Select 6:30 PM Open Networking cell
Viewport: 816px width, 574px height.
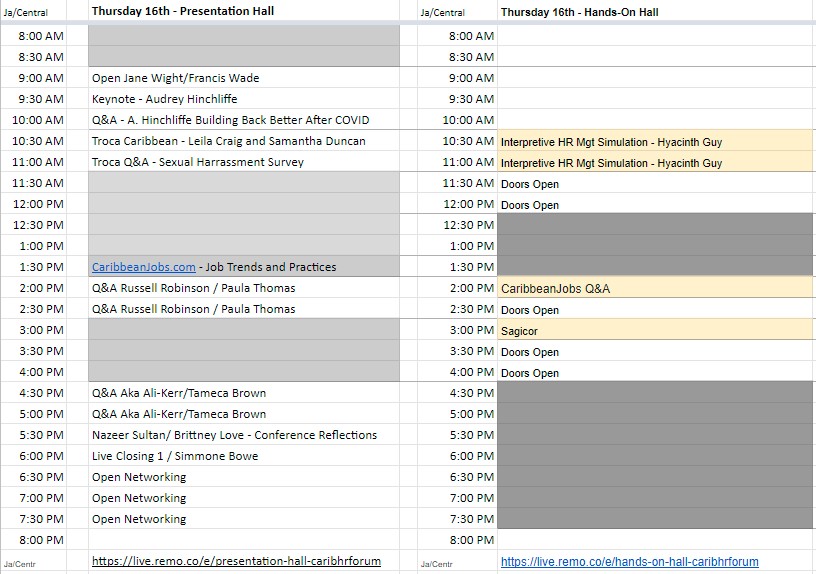[x=244, y=477]
